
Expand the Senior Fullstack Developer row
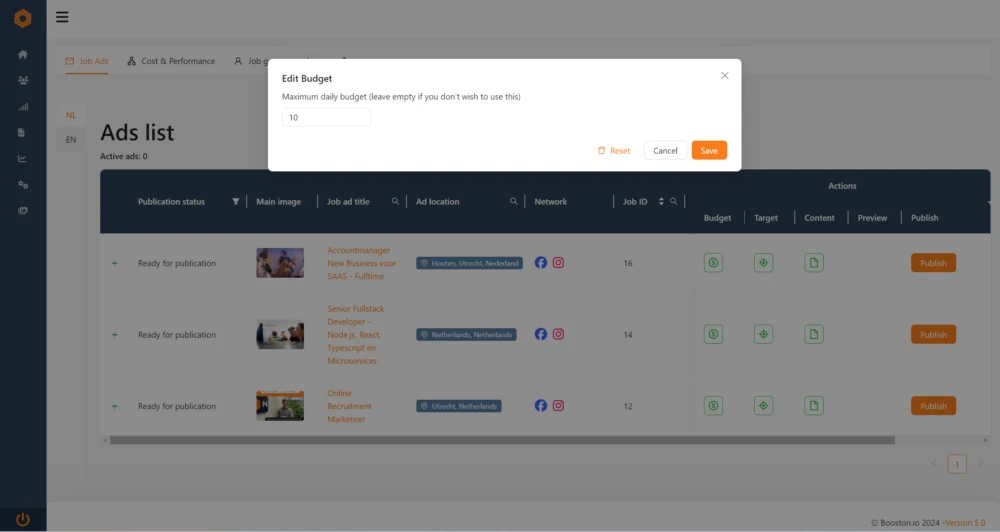(114, 335)
